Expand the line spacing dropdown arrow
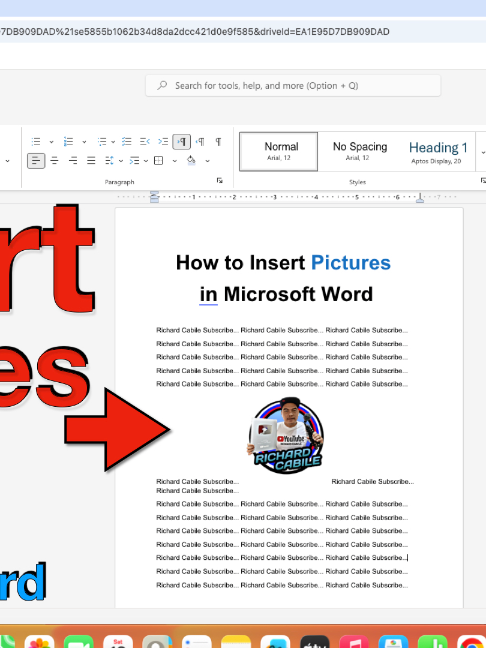 [x=121, y=160]
